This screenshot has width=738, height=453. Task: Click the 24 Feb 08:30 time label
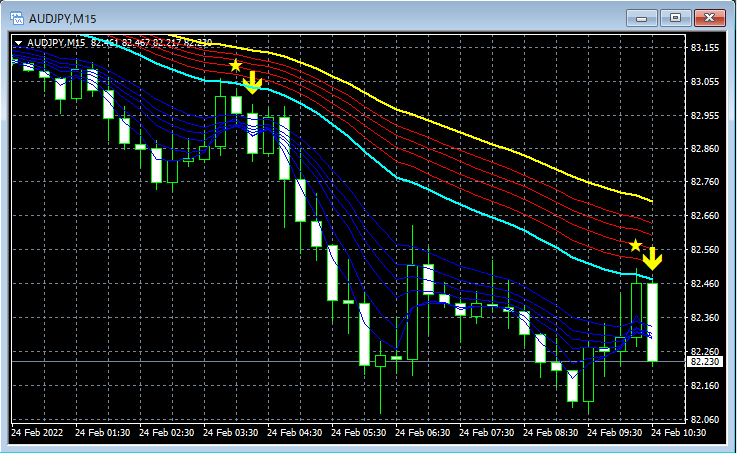tap(551, 432)
